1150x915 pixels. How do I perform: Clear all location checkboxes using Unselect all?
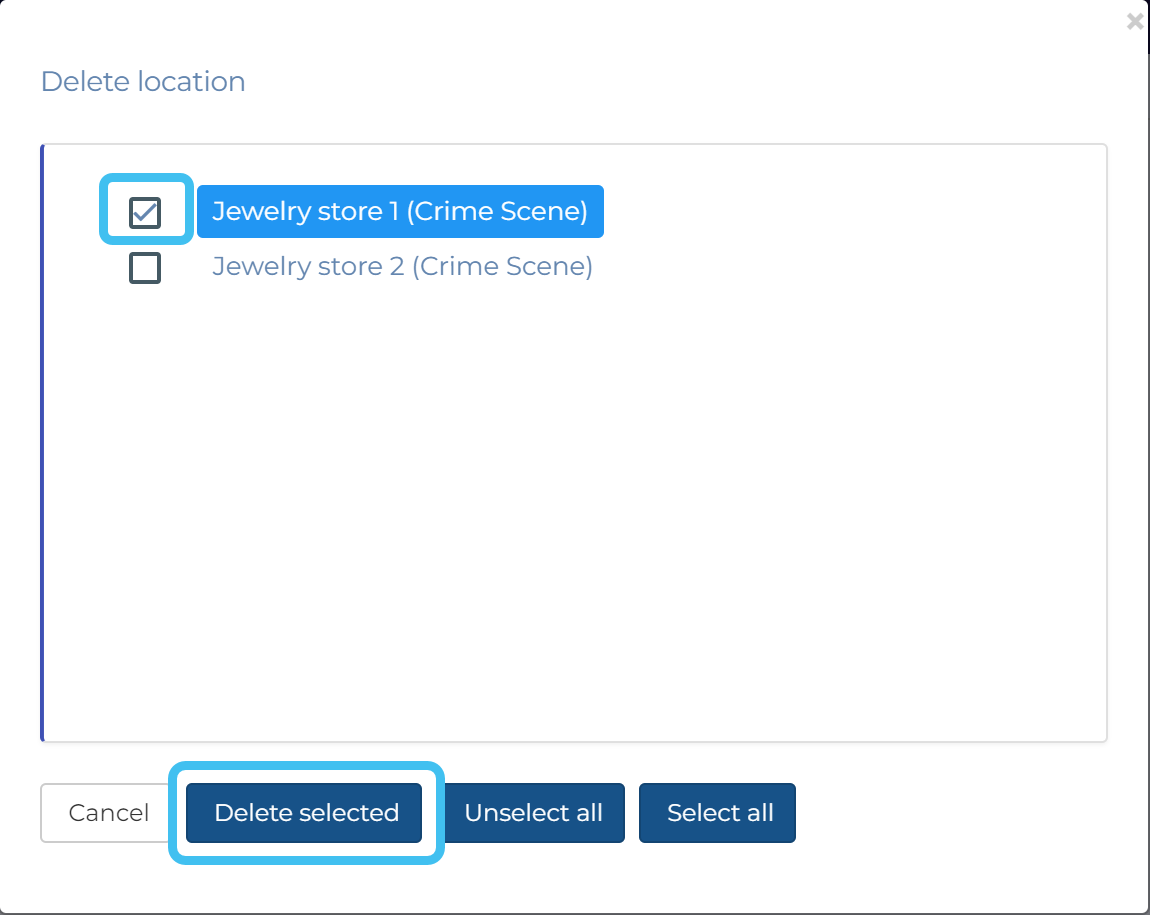point(533,813)
